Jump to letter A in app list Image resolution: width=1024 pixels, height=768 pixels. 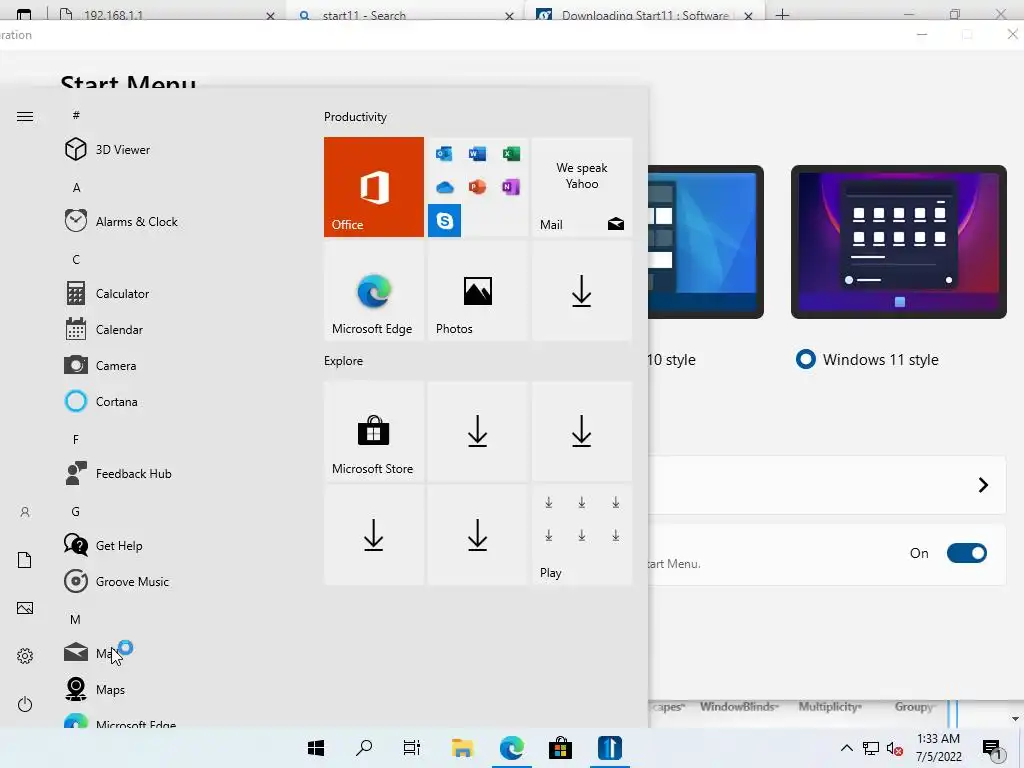(x=76, y=187)
